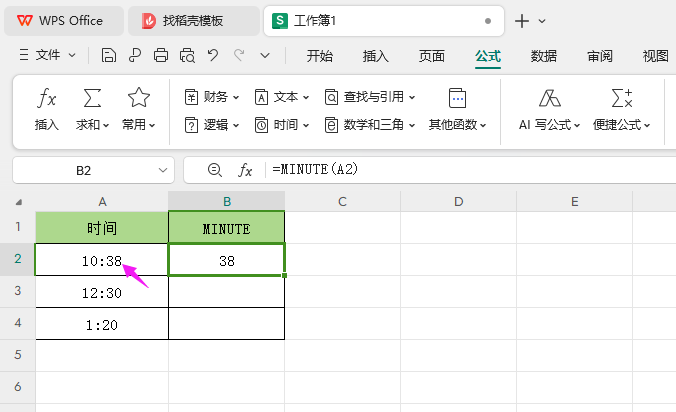
Task: Select cell A3 containing 12:30
Action: point(101,292)
